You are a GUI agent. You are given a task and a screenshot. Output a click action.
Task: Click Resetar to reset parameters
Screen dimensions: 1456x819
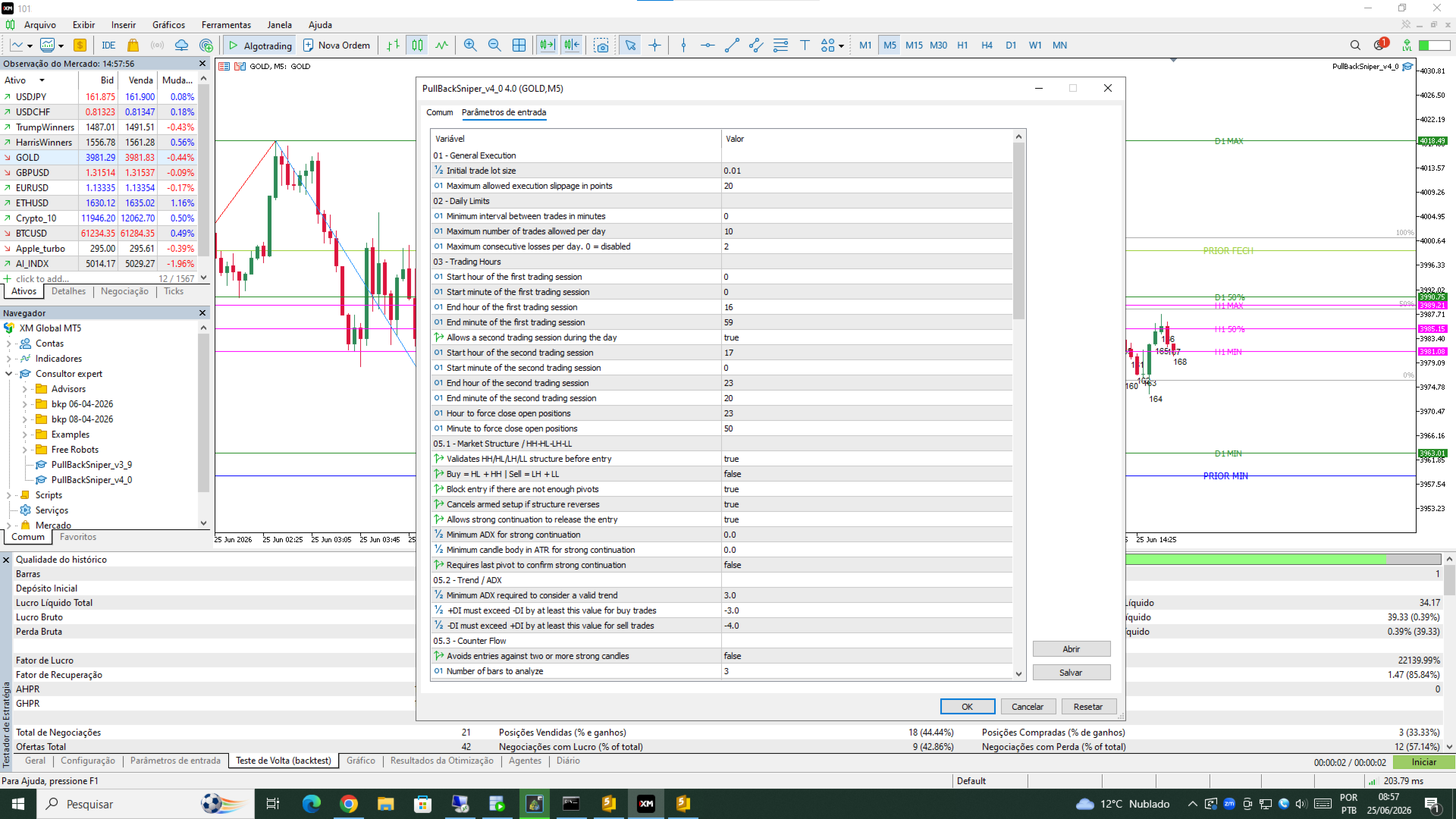[1088, 707]
